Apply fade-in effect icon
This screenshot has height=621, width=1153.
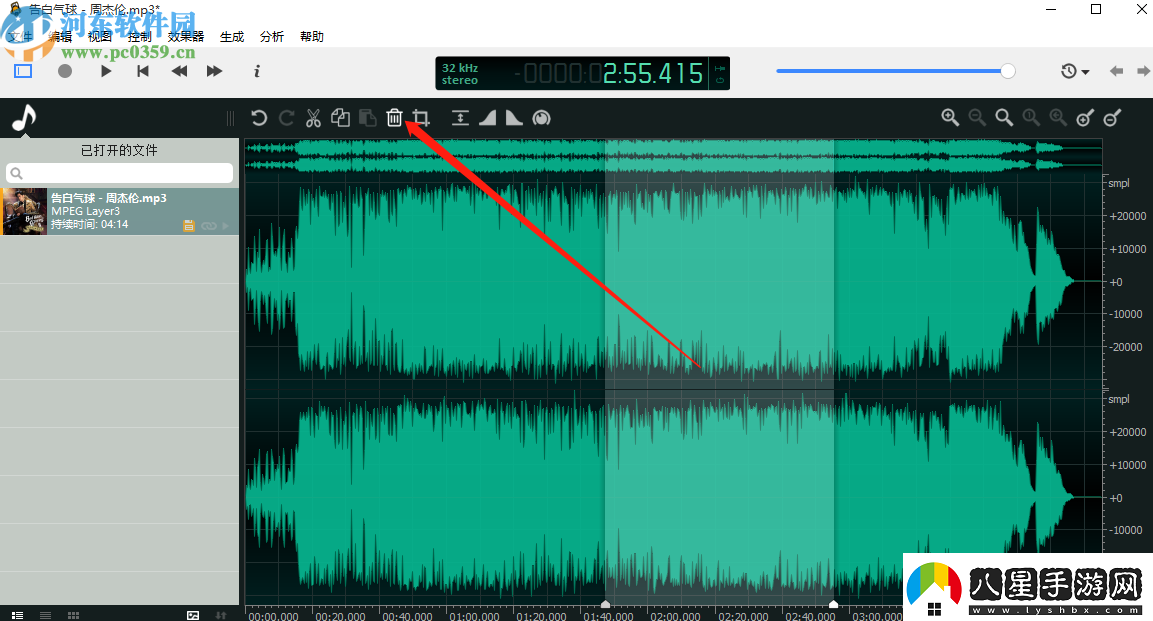(x=487, y=118)
